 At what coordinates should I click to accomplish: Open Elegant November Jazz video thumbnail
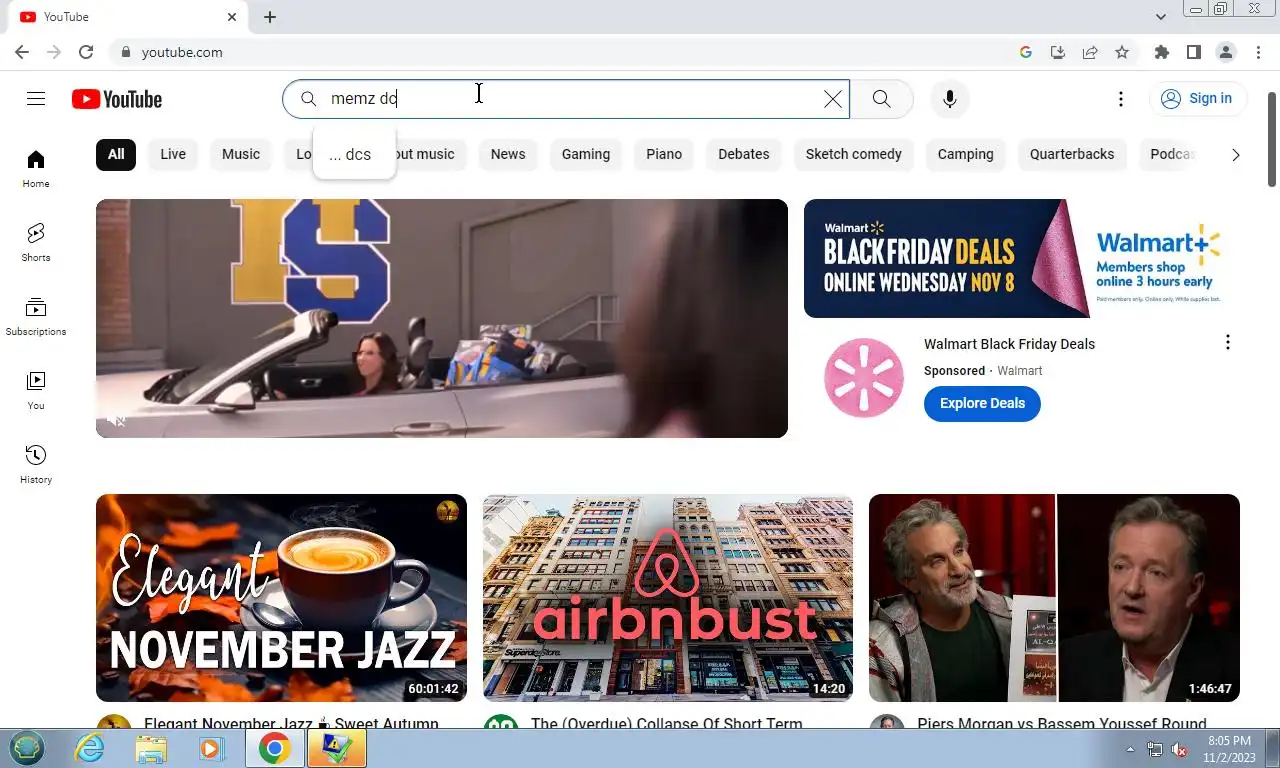[281, 598]
